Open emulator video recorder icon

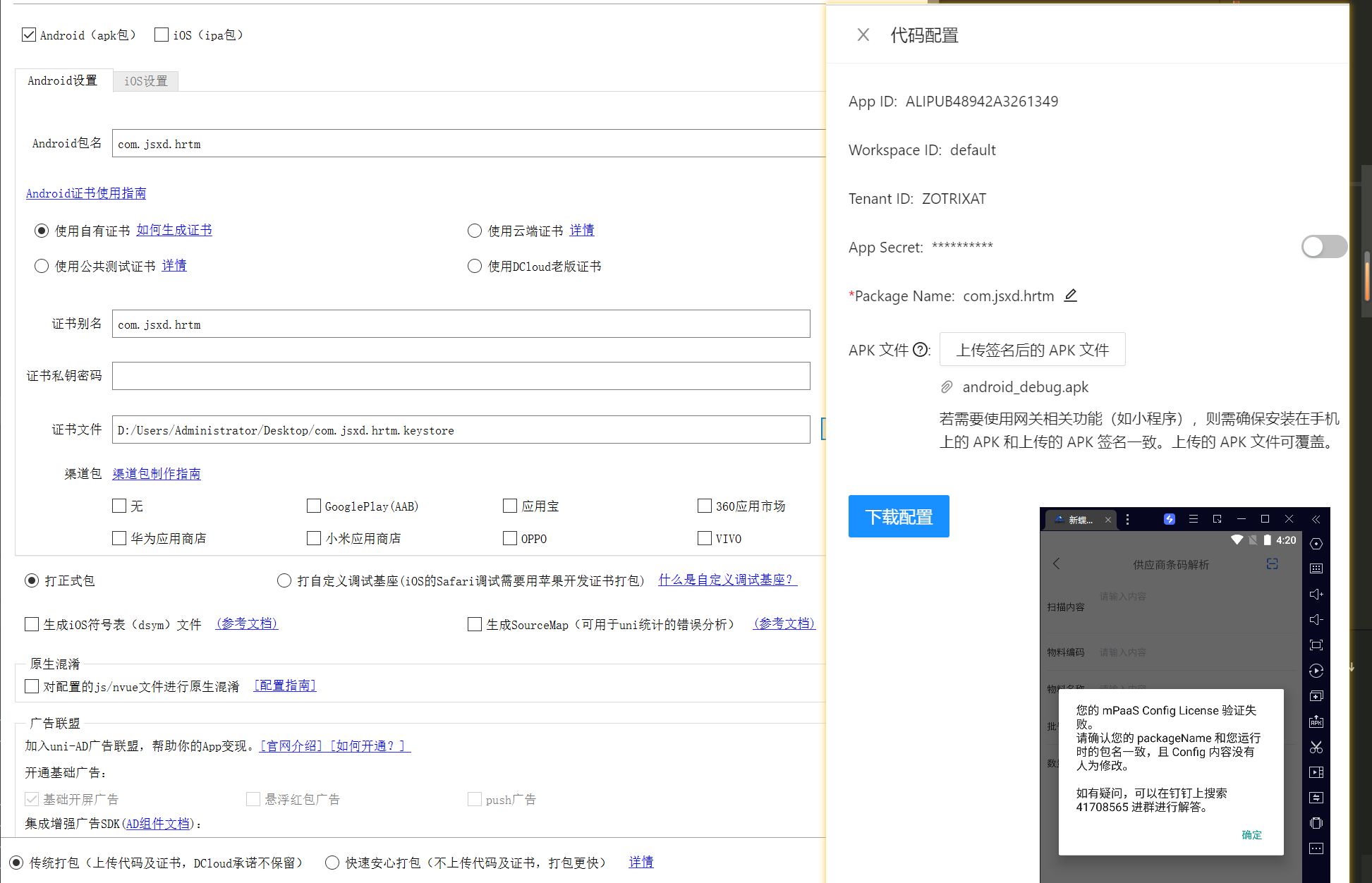(1316, 772)
